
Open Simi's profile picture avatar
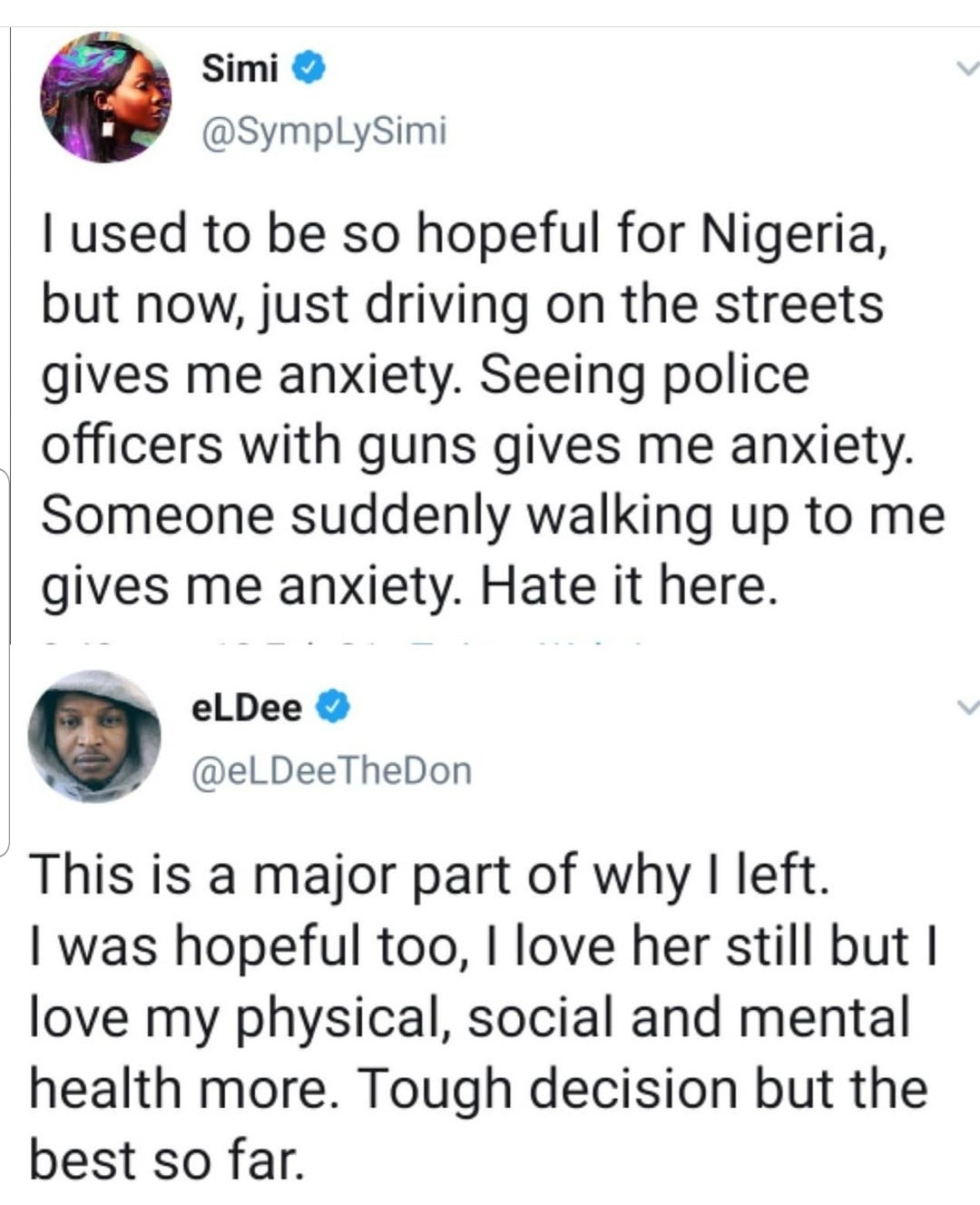(105, 97)
